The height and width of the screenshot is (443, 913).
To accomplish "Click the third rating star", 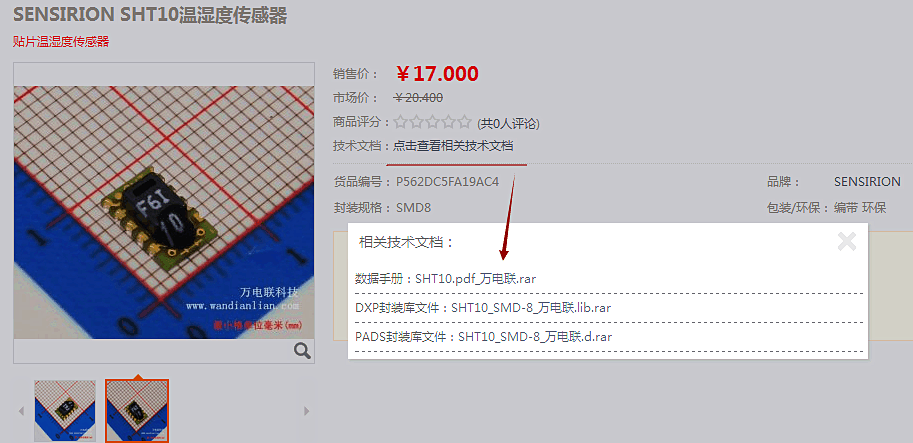I will click(432, 122).
